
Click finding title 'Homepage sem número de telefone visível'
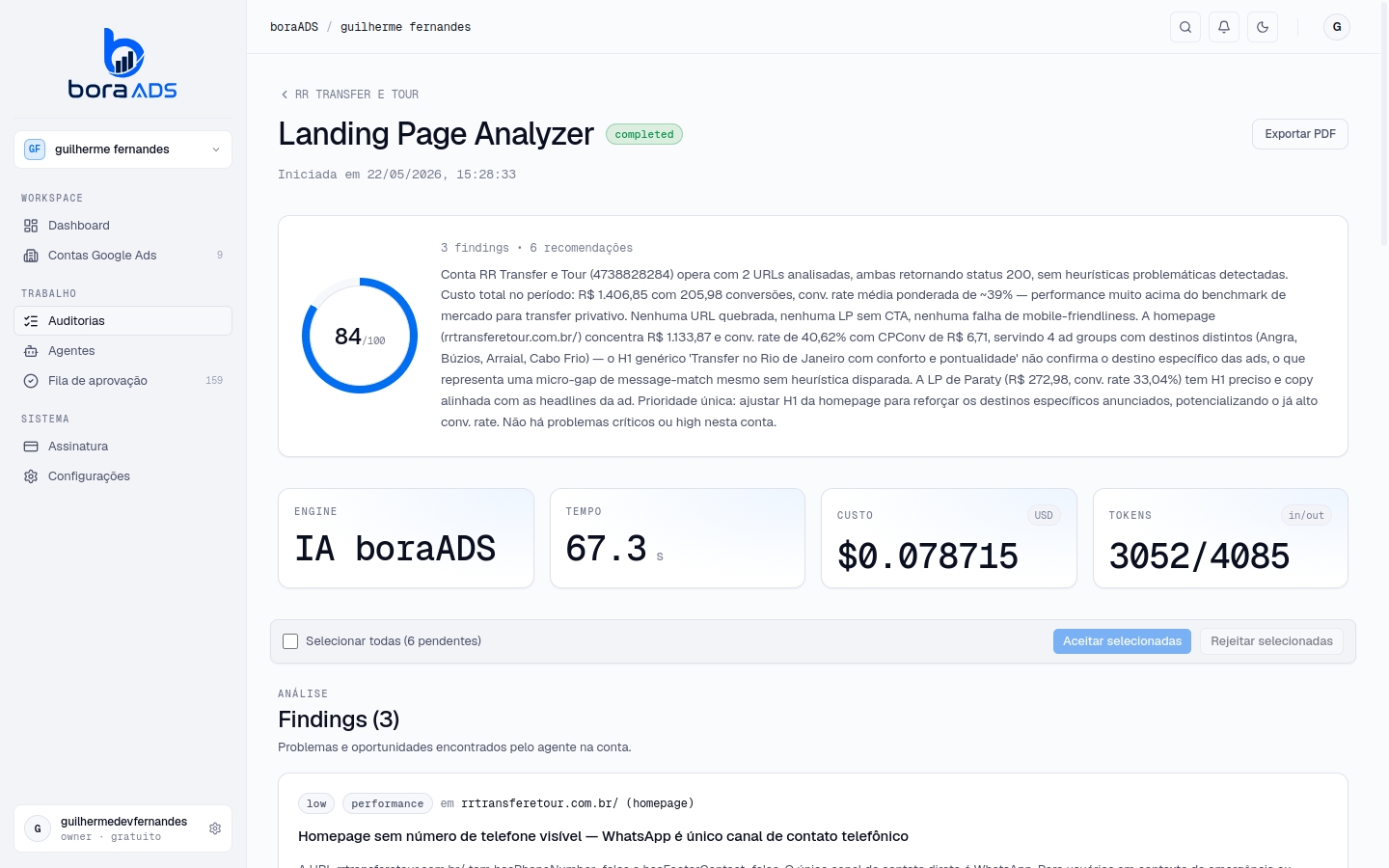[x=603, y=836]
